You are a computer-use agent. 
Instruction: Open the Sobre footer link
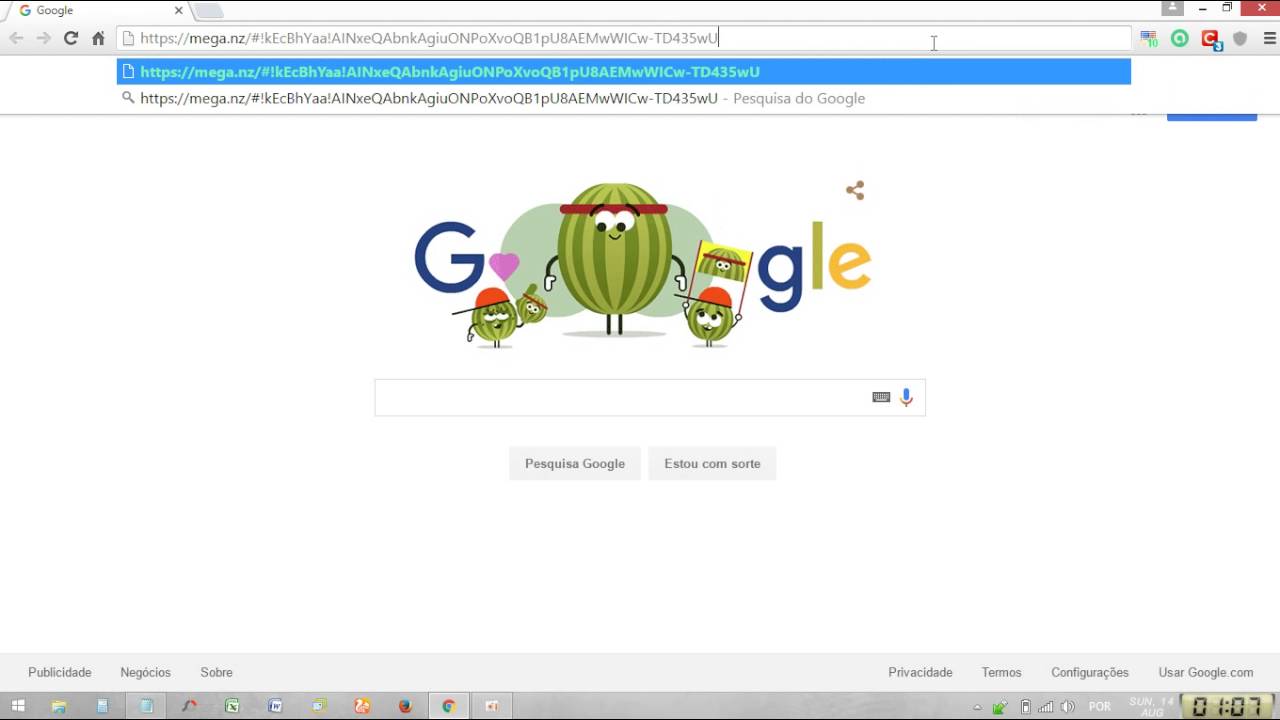pyautogui.click(x=216, y=672)
